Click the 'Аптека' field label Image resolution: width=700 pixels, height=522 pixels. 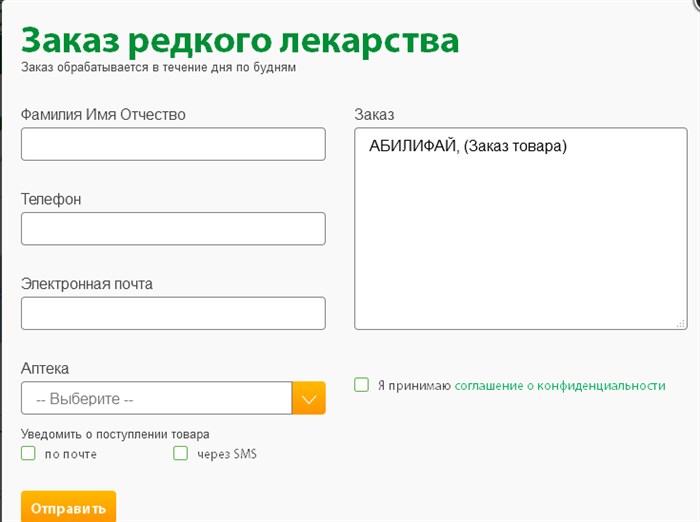[45, 369]
